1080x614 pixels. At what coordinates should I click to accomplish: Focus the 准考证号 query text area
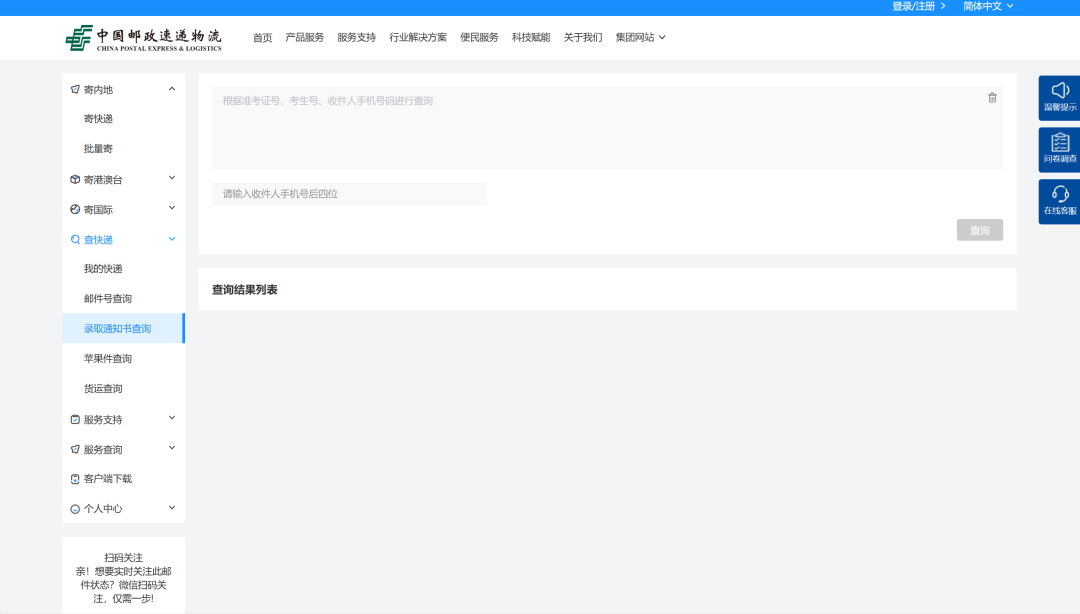tap(608, 127)
